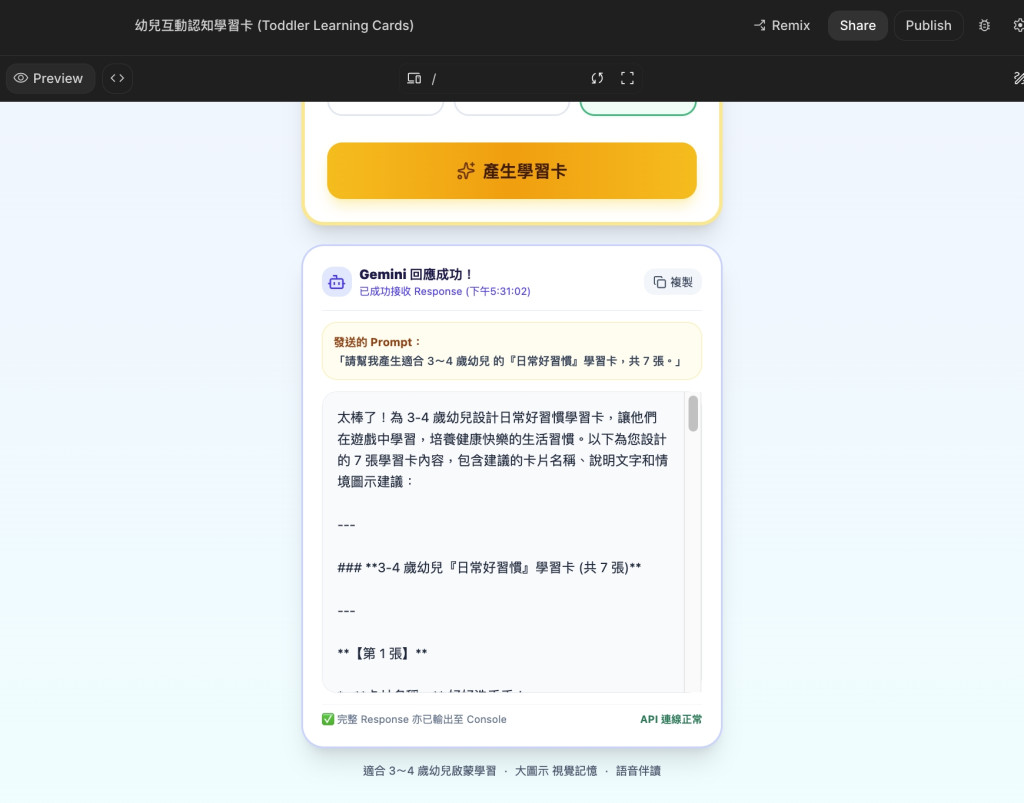The width and height of the screenshot is (1024, 803).
Task: Click the footer text 適合 3~4 歲幼兒啟蒙學習
Action: [429, 771]
